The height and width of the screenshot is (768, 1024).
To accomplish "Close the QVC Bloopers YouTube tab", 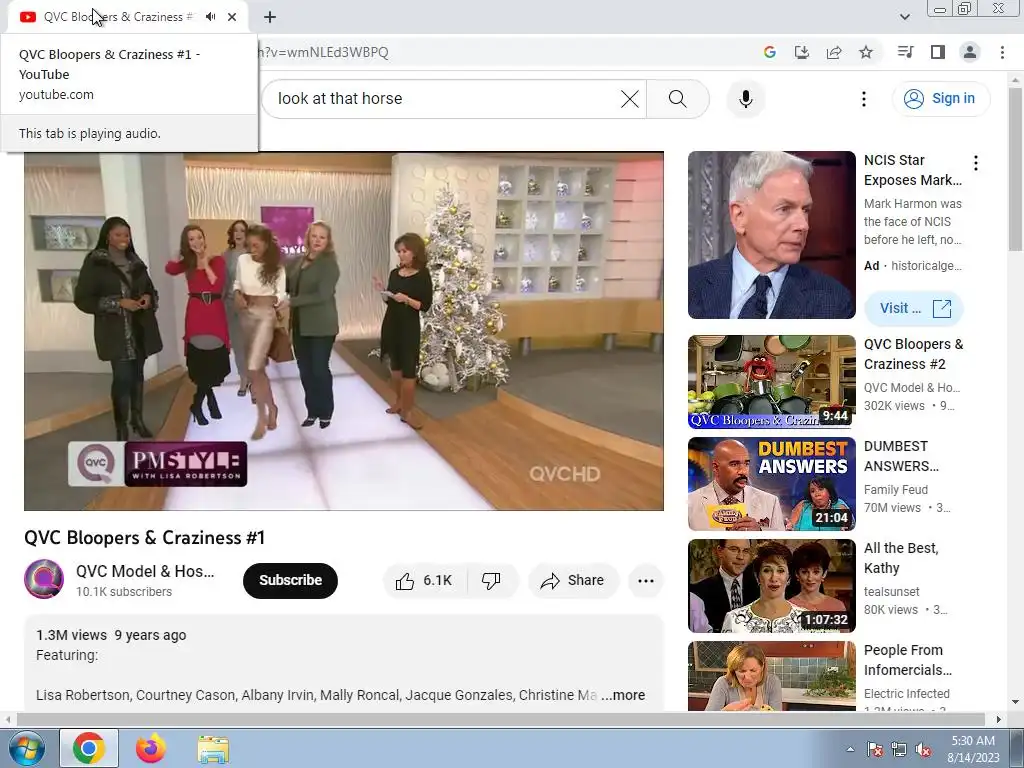I will pos(232,17).
